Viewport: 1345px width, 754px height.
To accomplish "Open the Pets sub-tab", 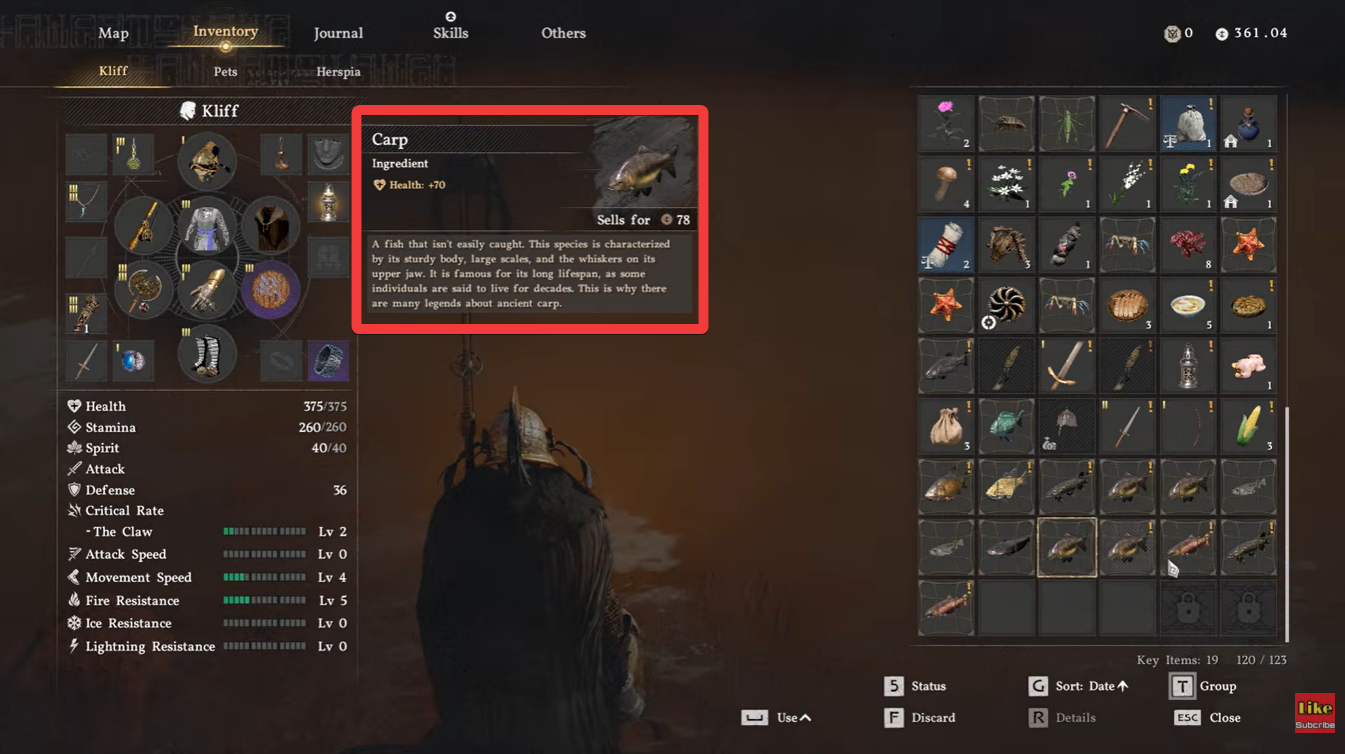I will 226,72.
